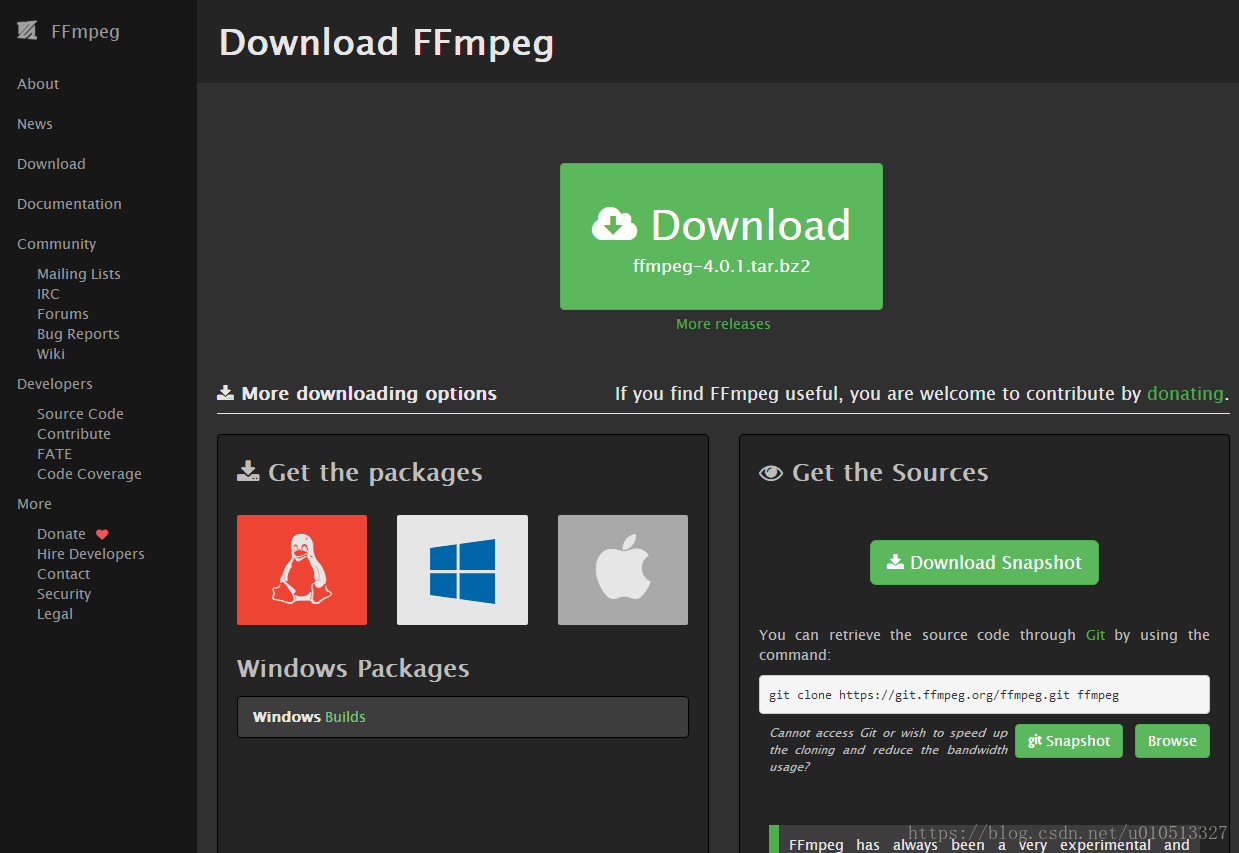Navigate to Documentation in the sidebar
1239x853 pixels.
click(x=68, y=203)
